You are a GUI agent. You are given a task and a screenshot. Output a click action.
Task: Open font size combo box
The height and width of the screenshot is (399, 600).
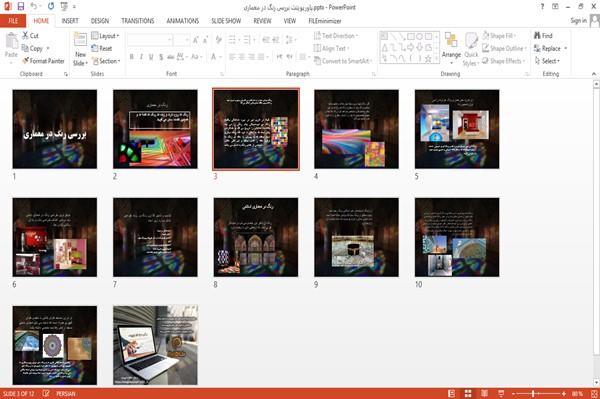point(181,40)
